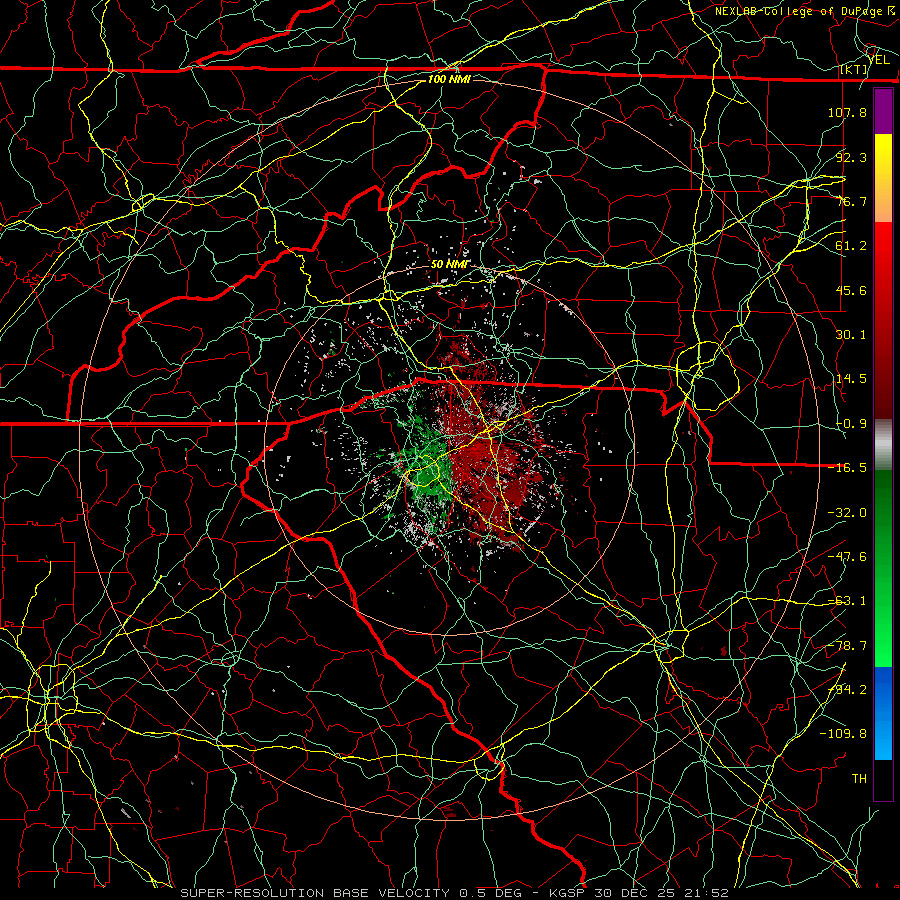Select the 107.8 legend value
Viewport: 900px width, 900px height.
pyautogui.click(x=847, y=112)
